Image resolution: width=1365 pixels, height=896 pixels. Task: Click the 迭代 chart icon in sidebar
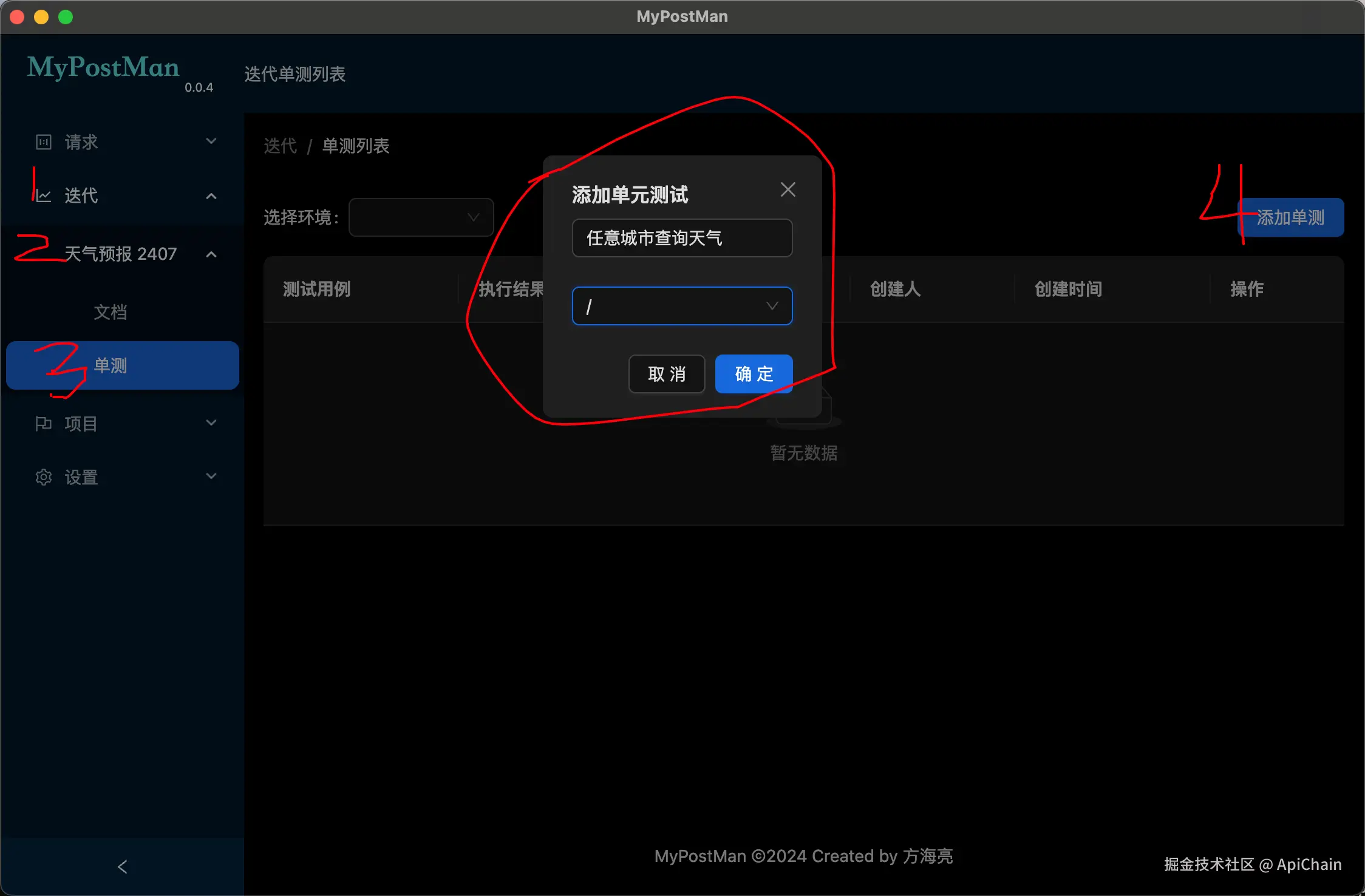[44, 195]
